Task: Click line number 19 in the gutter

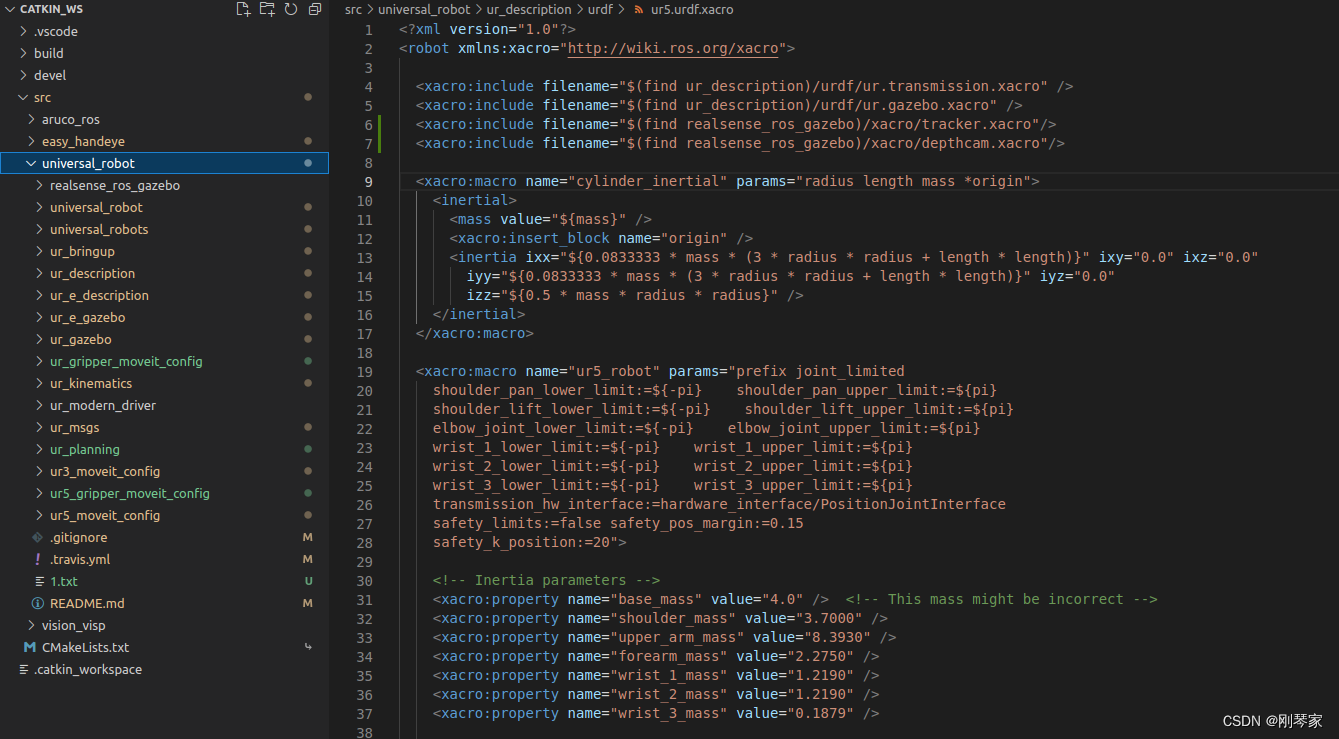Action: pos(364,371)
